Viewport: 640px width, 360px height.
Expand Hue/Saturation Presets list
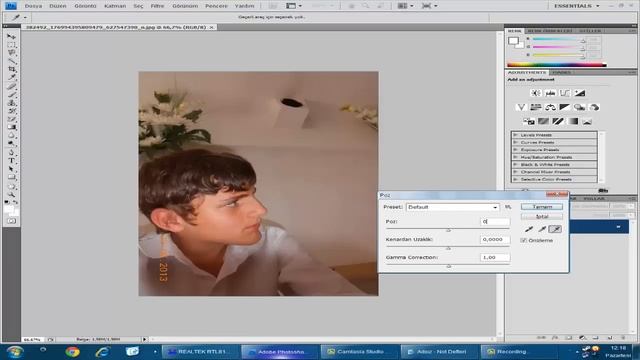point(516,157)
